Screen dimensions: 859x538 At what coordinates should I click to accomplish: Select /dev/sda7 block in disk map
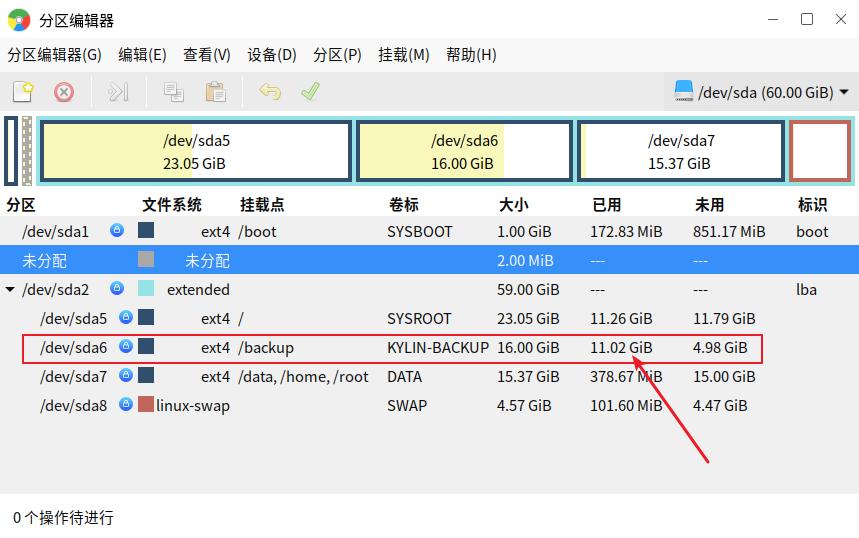pos(681,151)
